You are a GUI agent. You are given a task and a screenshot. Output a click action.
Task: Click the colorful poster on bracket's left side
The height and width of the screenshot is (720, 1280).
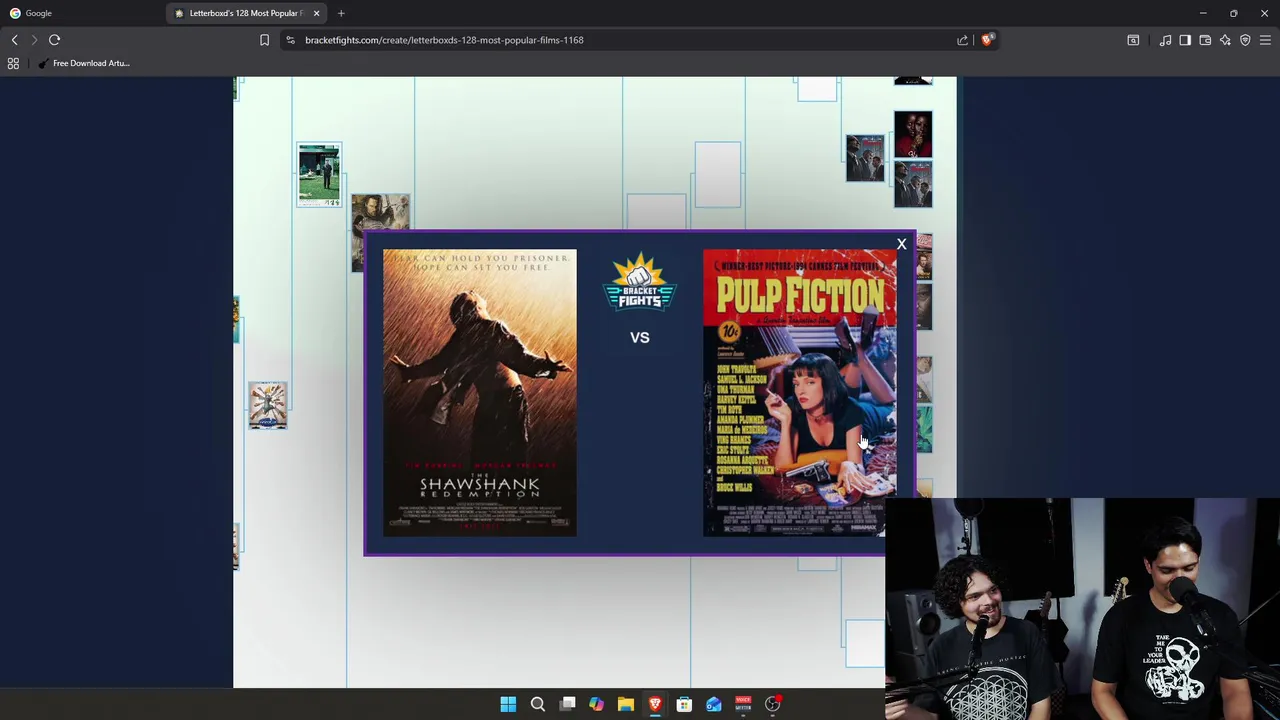(268, 406)
